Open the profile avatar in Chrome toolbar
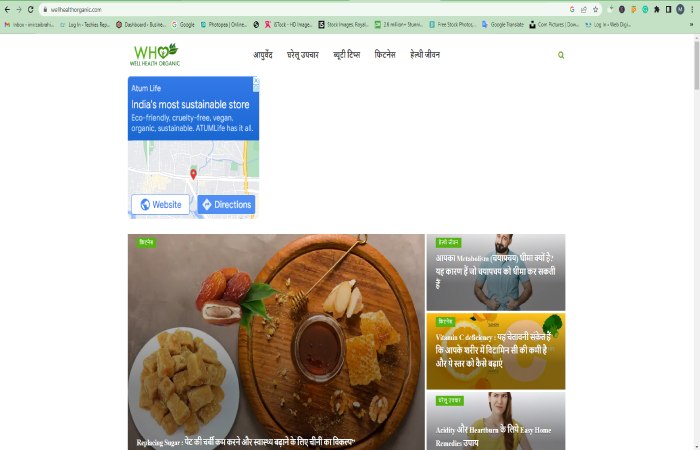The image size is (700, 450). tap(680, 9)
